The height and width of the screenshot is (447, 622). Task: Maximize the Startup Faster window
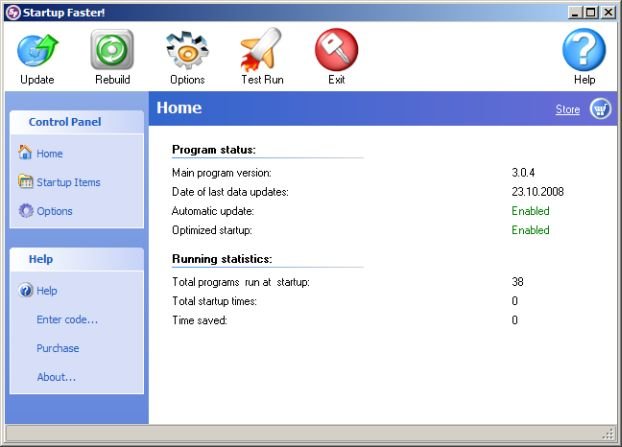[591, 13]
